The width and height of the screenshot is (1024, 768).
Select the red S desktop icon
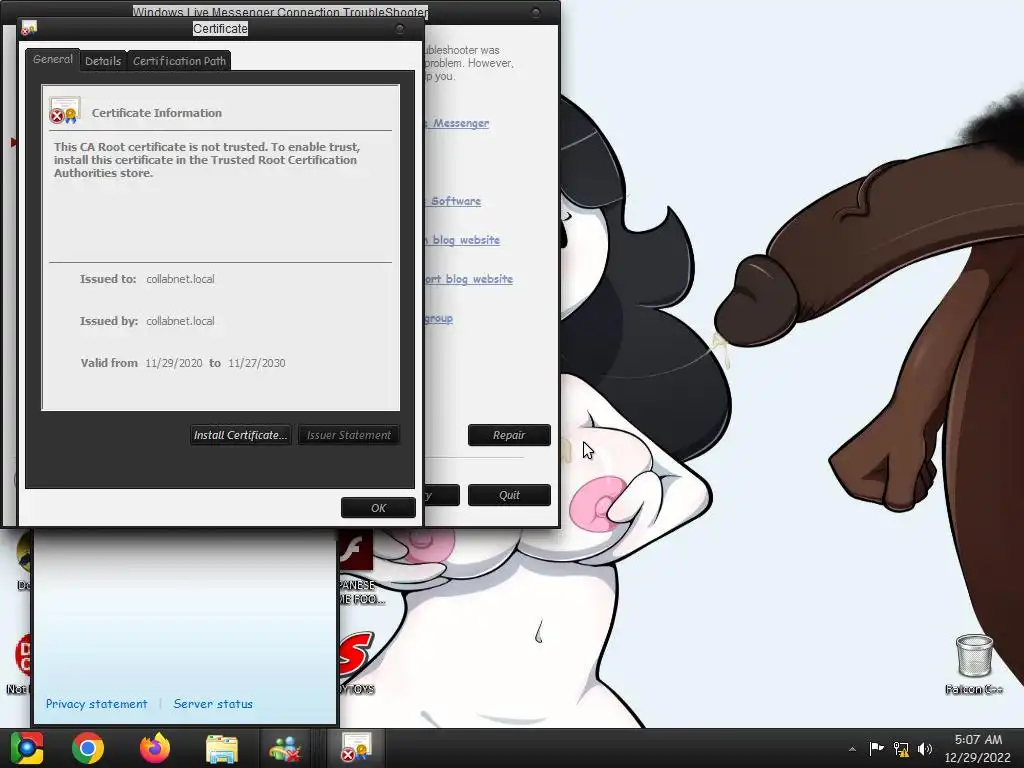tap(356, 654)
